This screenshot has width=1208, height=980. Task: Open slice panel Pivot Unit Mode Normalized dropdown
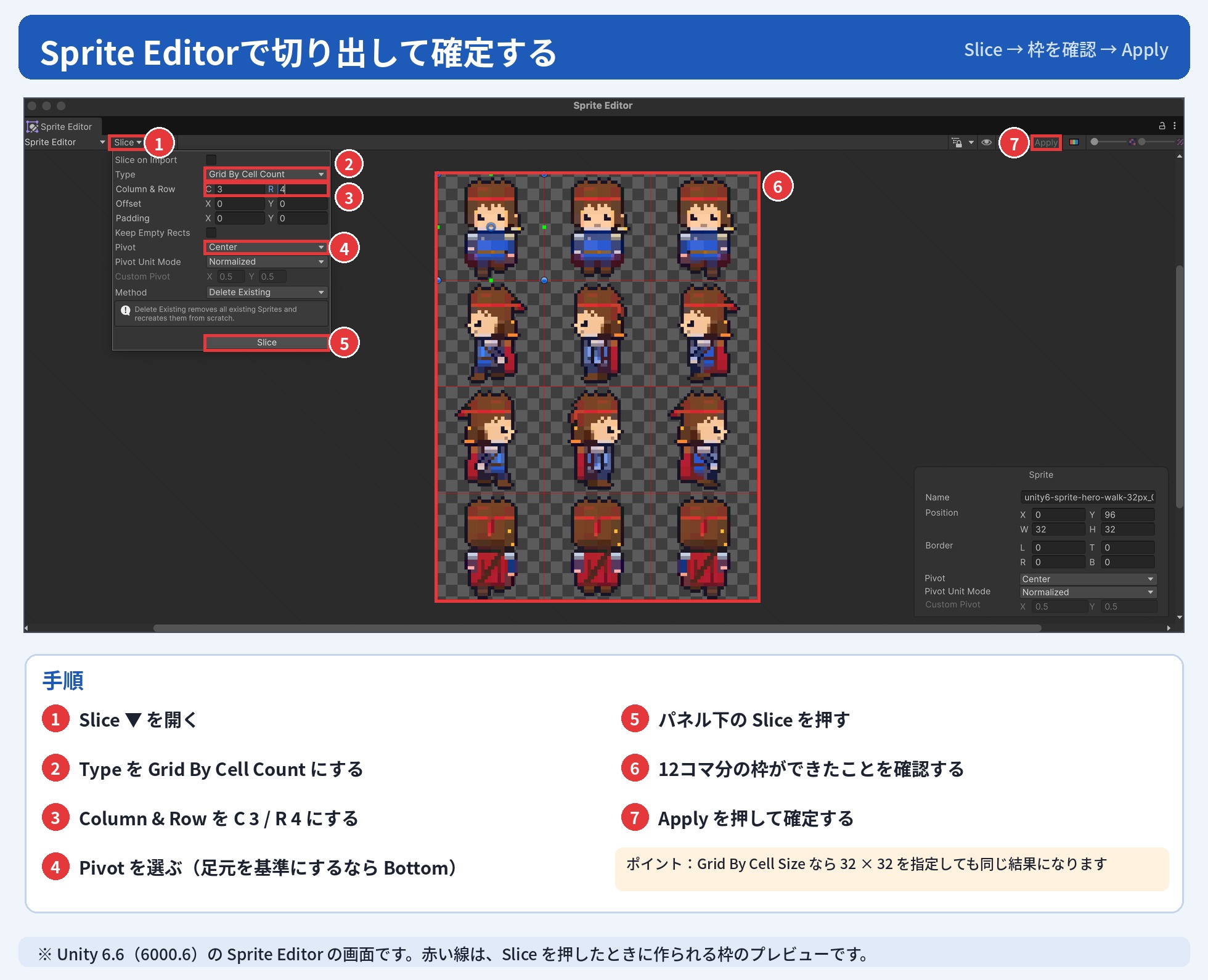point(266,262)
